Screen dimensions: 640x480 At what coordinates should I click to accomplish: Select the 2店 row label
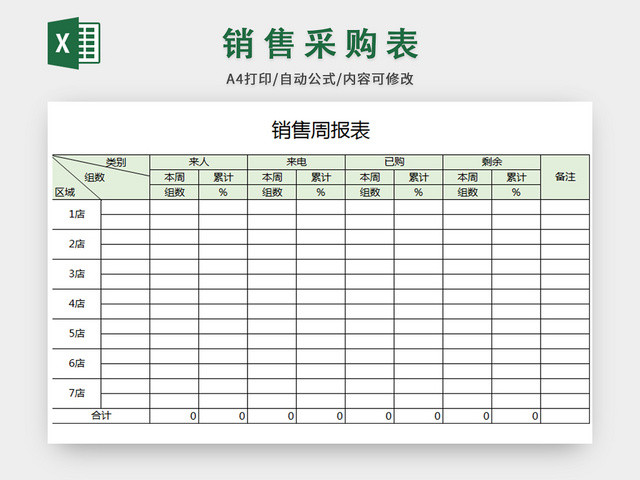pos(77,244)
